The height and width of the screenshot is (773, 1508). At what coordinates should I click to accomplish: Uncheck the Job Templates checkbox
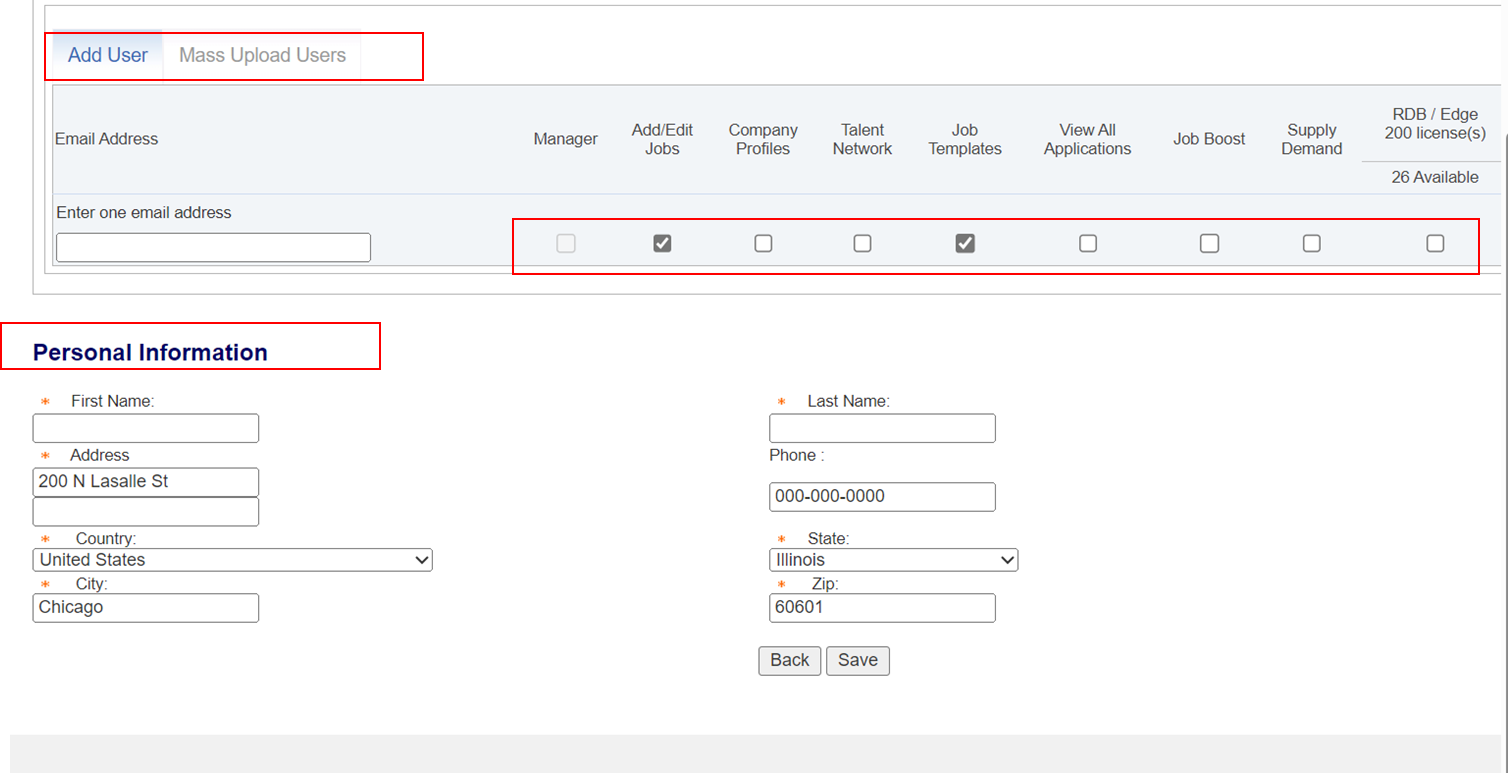click(965, 243)
